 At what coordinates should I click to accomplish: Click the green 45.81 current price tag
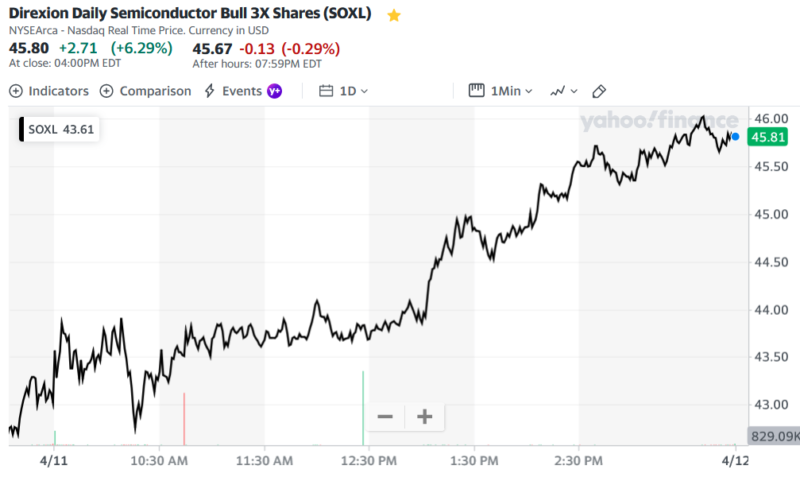point(767,137)
